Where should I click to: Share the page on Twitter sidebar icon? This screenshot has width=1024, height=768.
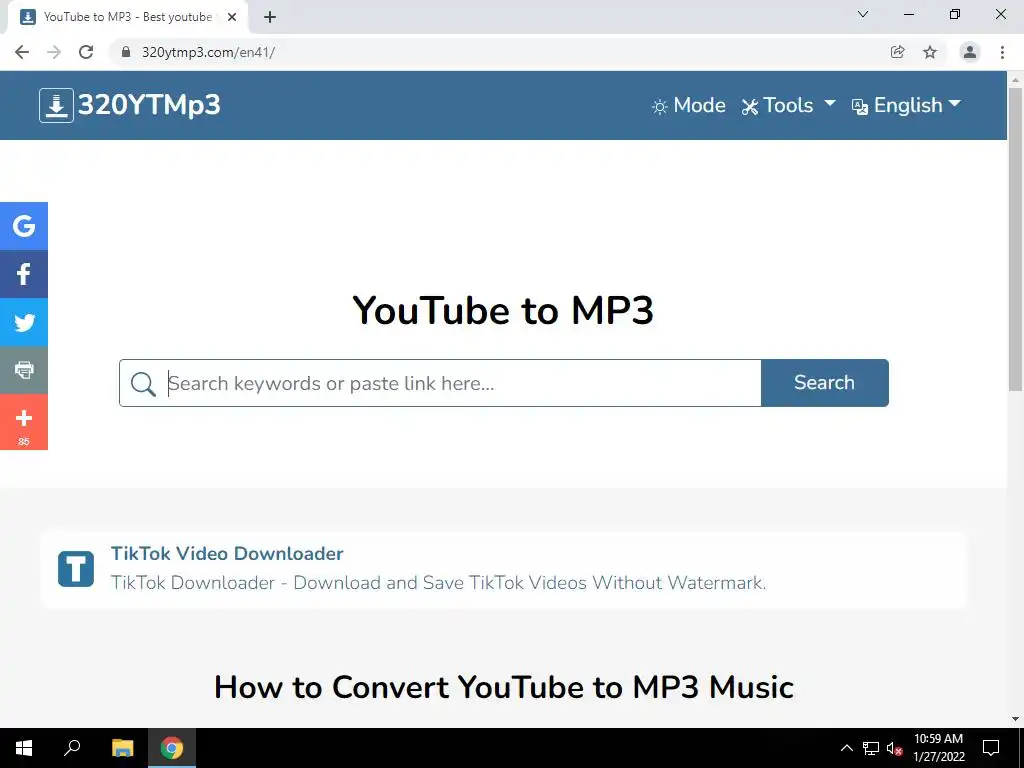coord(24,322)
